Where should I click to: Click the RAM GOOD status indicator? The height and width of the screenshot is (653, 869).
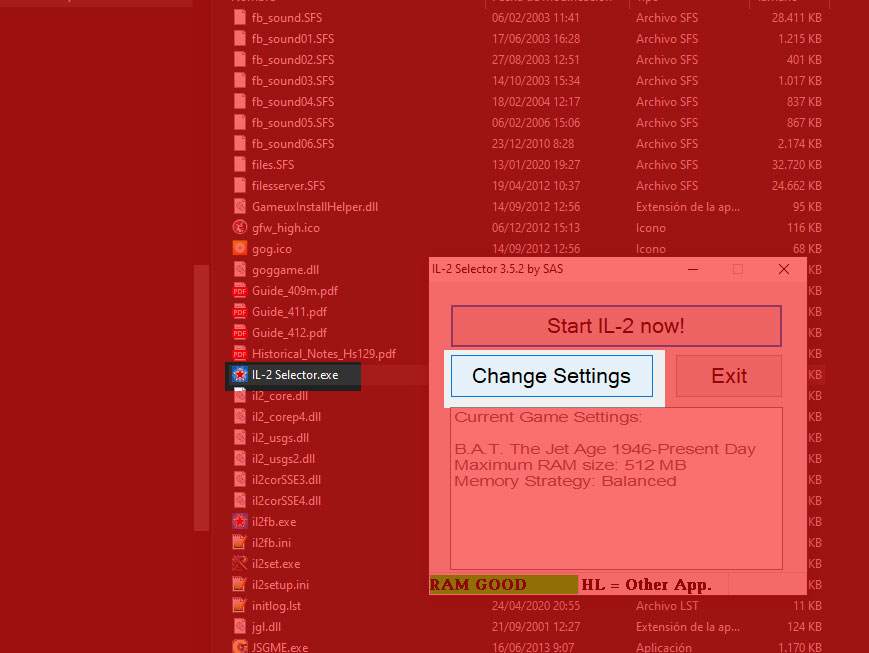click(503, 585)
